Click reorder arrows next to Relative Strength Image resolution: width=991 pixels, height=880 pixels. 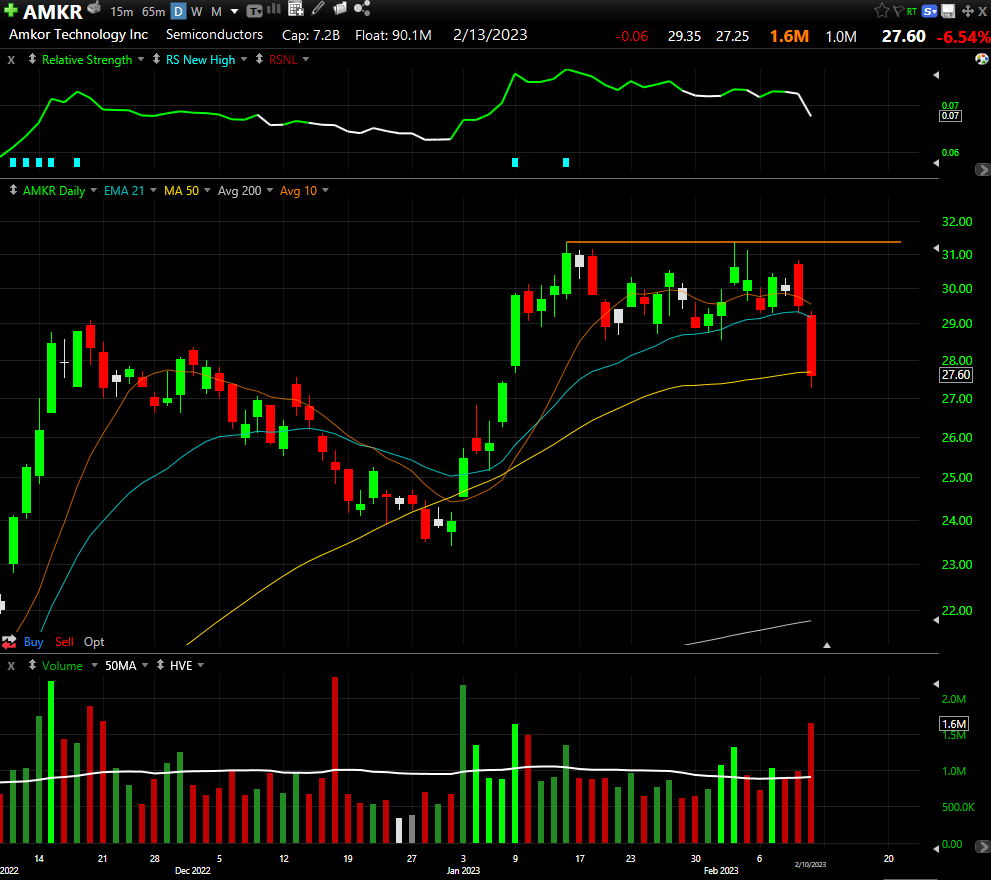click(x=32, y=59)
